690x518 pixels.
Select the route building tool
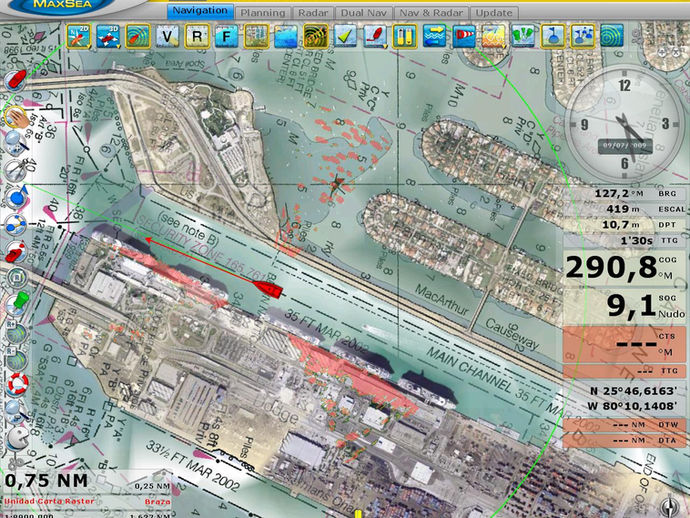tap(16, 224)
